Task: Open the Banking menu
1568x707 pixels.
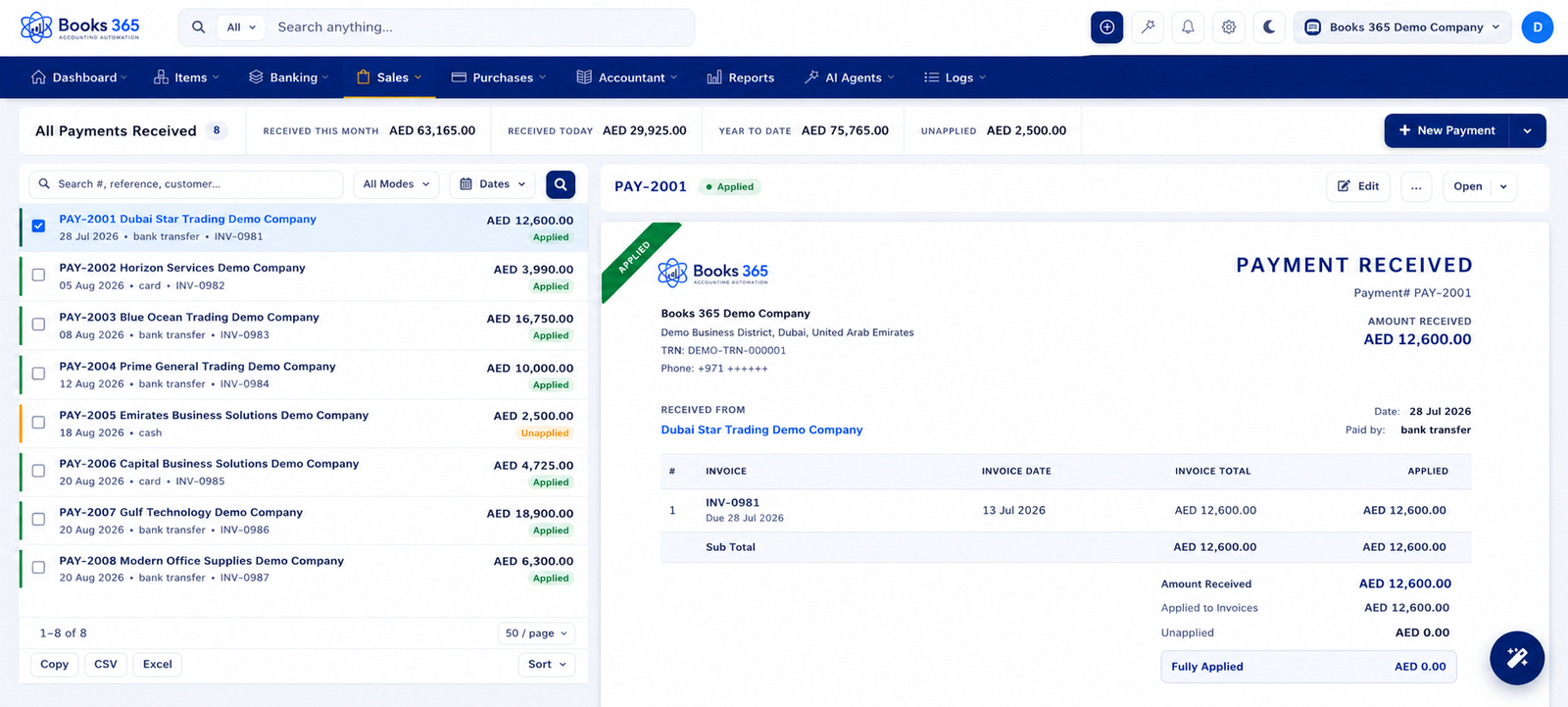Action: pos(288,77)
